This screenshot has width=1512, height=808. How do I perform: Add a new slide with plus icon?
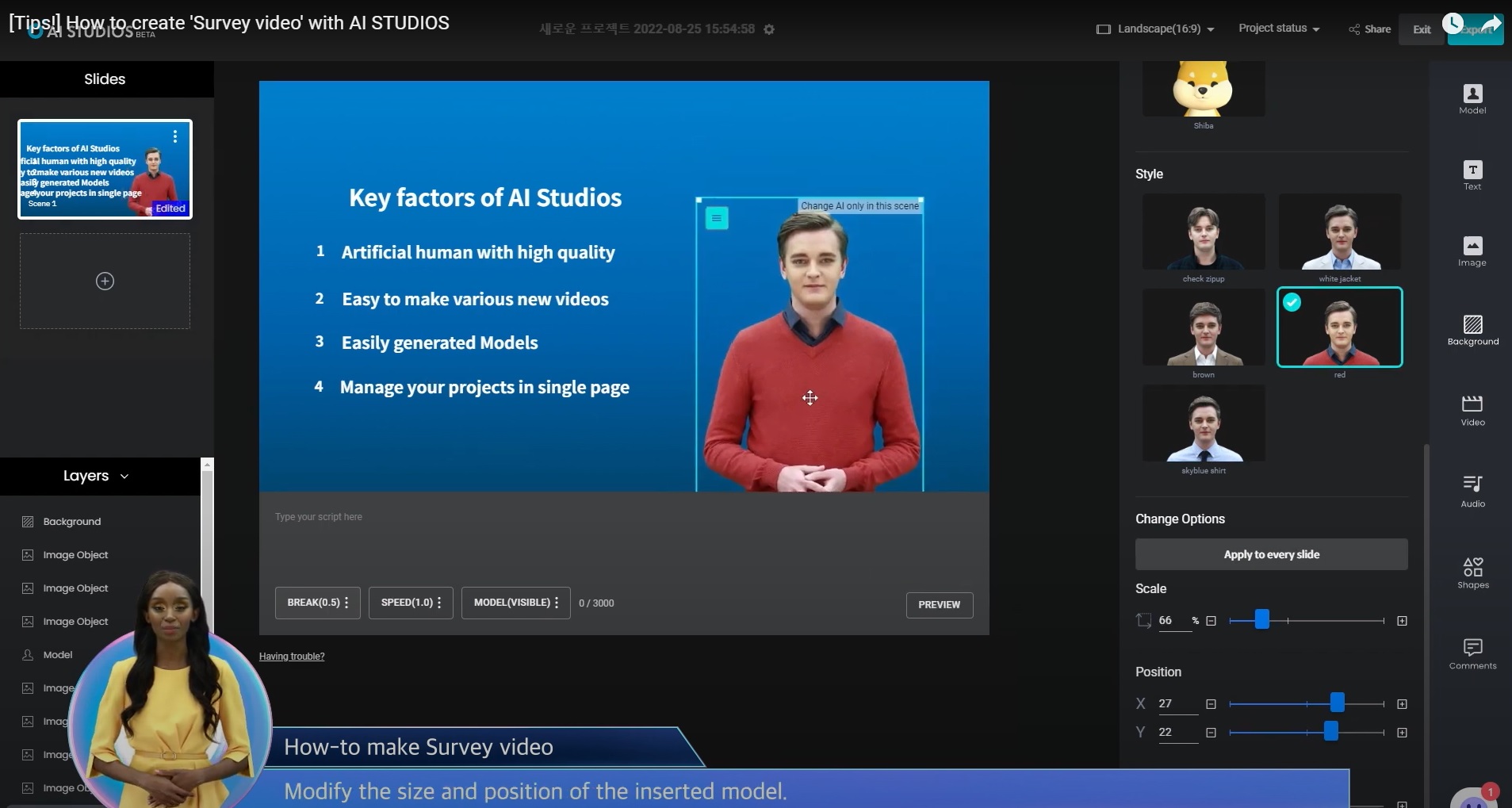(105, 281)
